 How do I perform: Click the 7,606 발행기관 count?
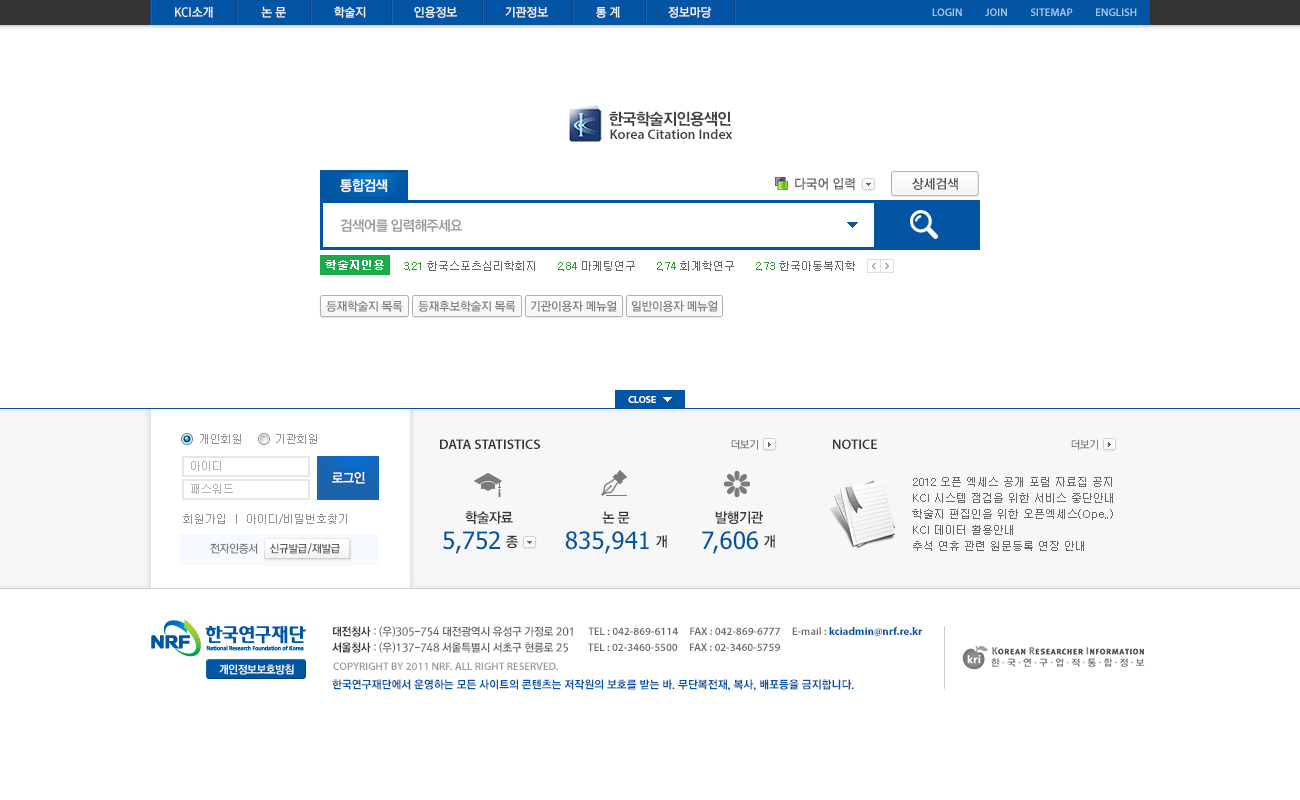tap(730, 541)
